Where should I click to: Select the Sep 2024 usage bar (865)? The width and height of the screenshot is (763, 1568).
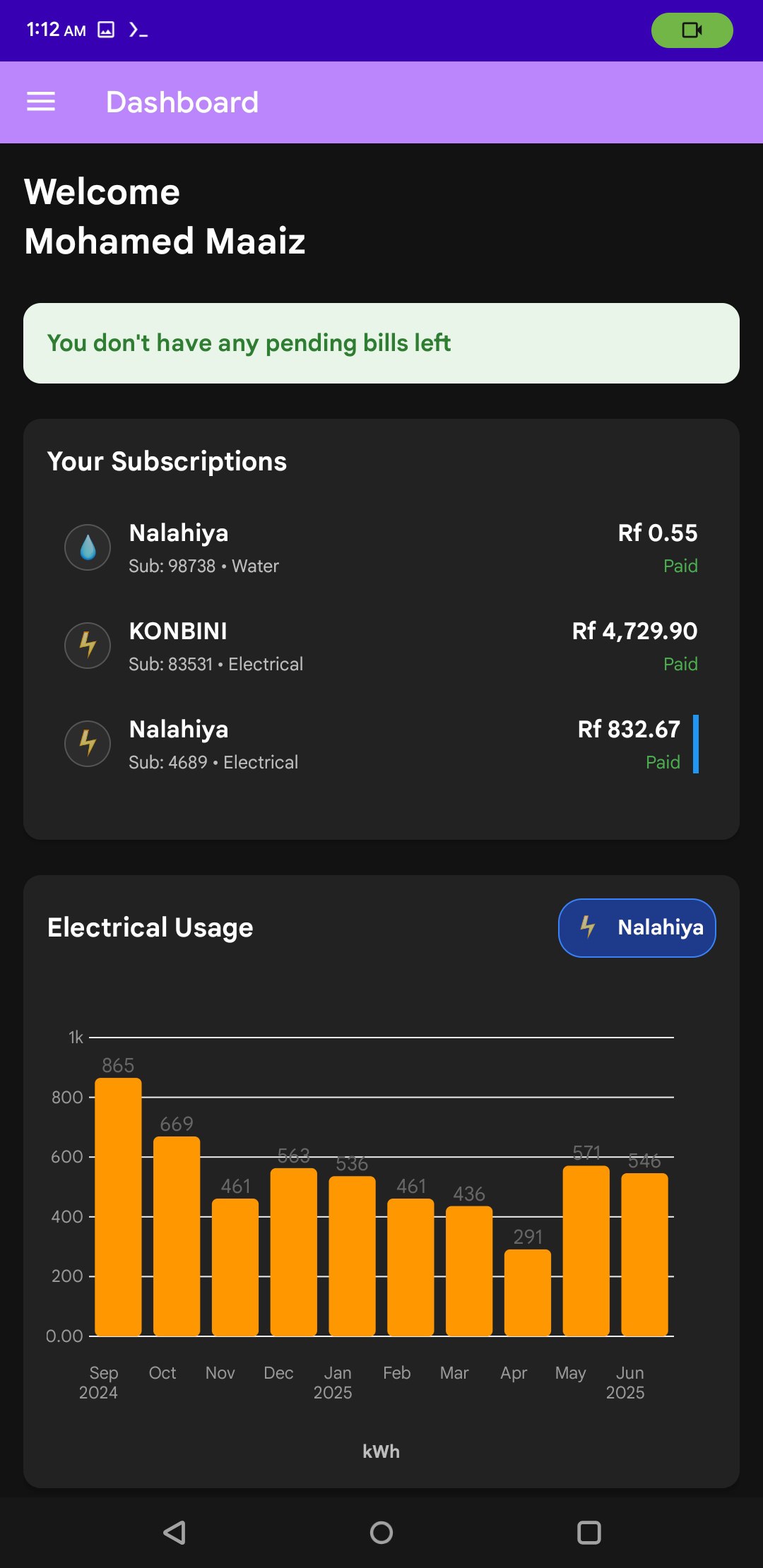tap(118, 1207)
